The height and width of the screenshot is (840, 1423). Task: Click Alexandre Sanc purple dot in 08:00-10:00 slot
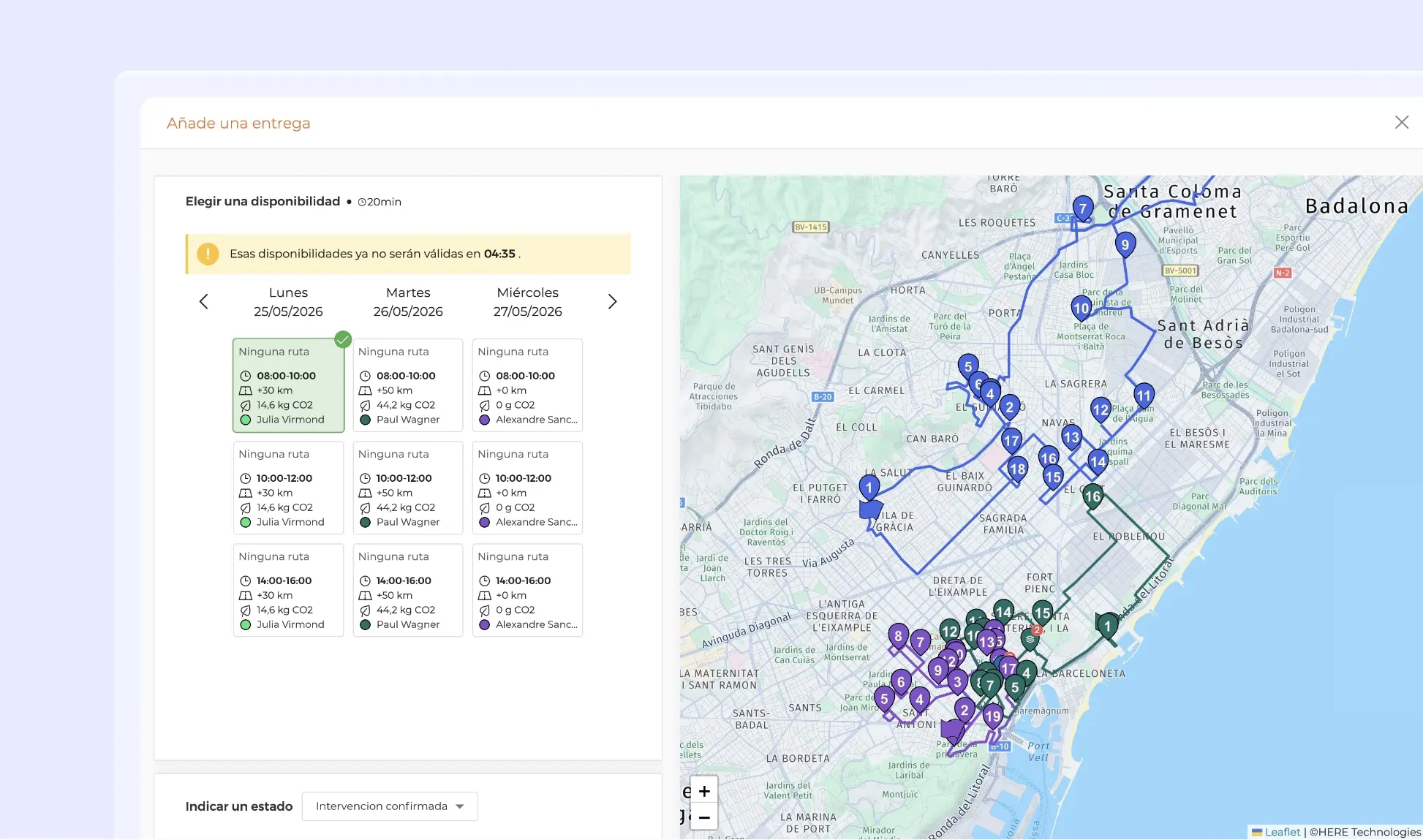pos(484,420)
